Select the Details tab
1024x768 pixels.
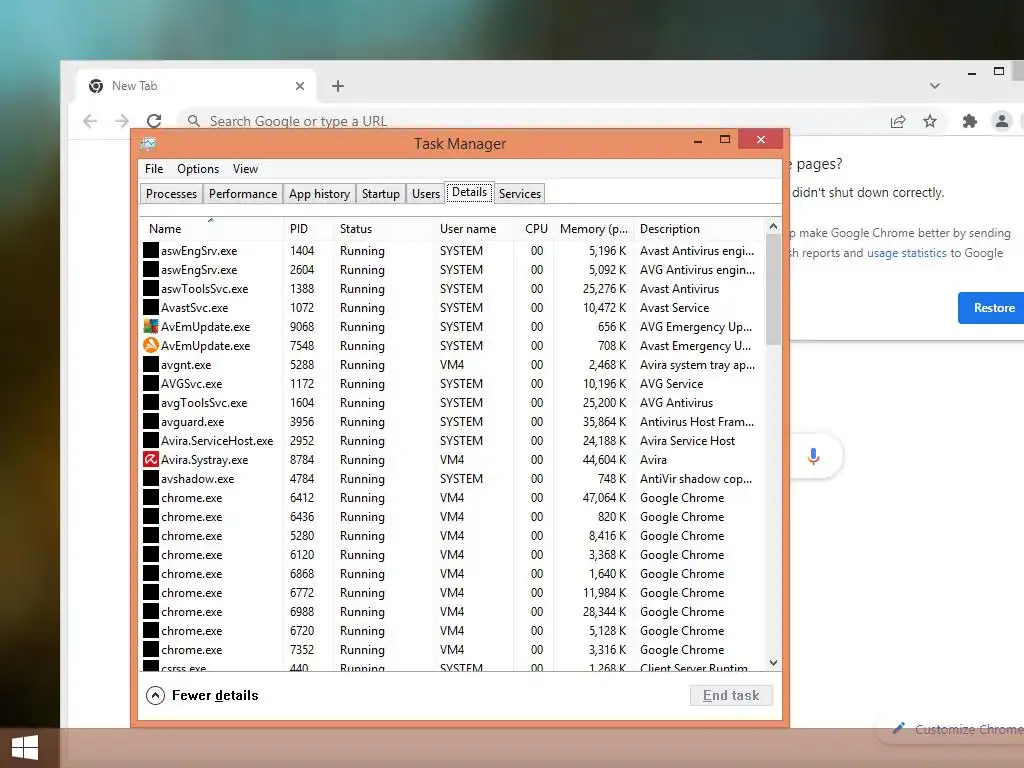coord(470,192)
